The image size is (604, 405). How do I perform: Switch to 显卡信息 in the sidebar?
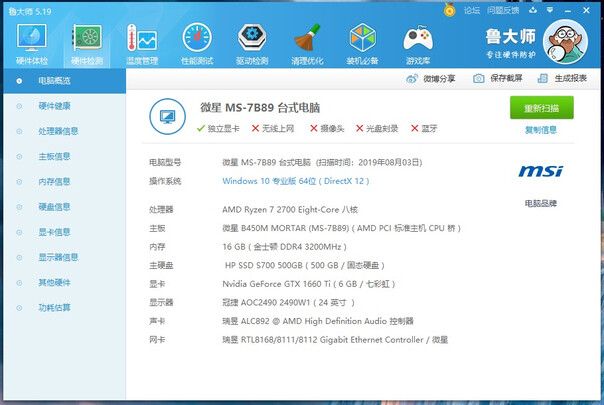tap(54, 232)
